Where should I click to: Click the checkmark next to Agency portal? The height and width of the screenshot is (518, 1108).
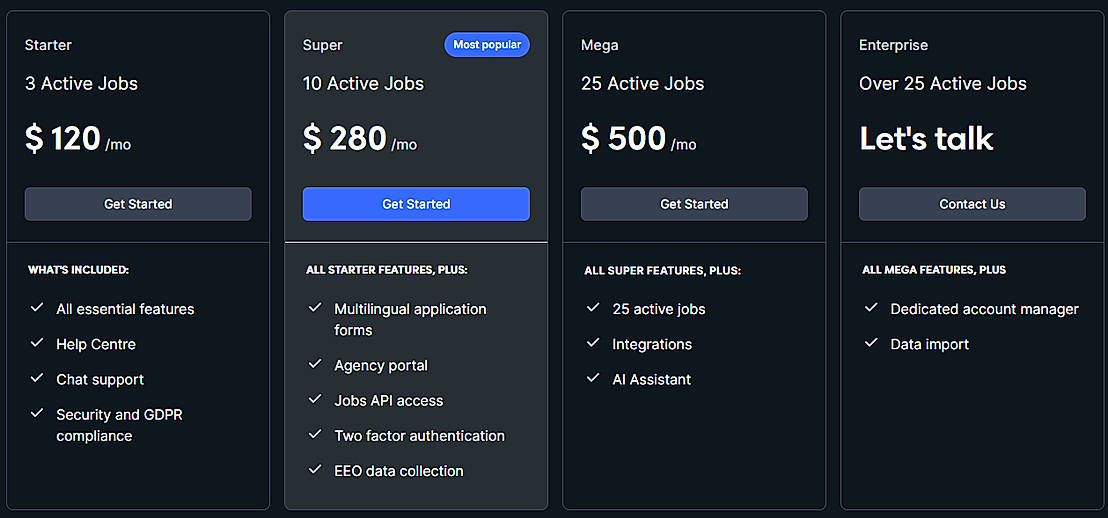[x=315, y=364]
